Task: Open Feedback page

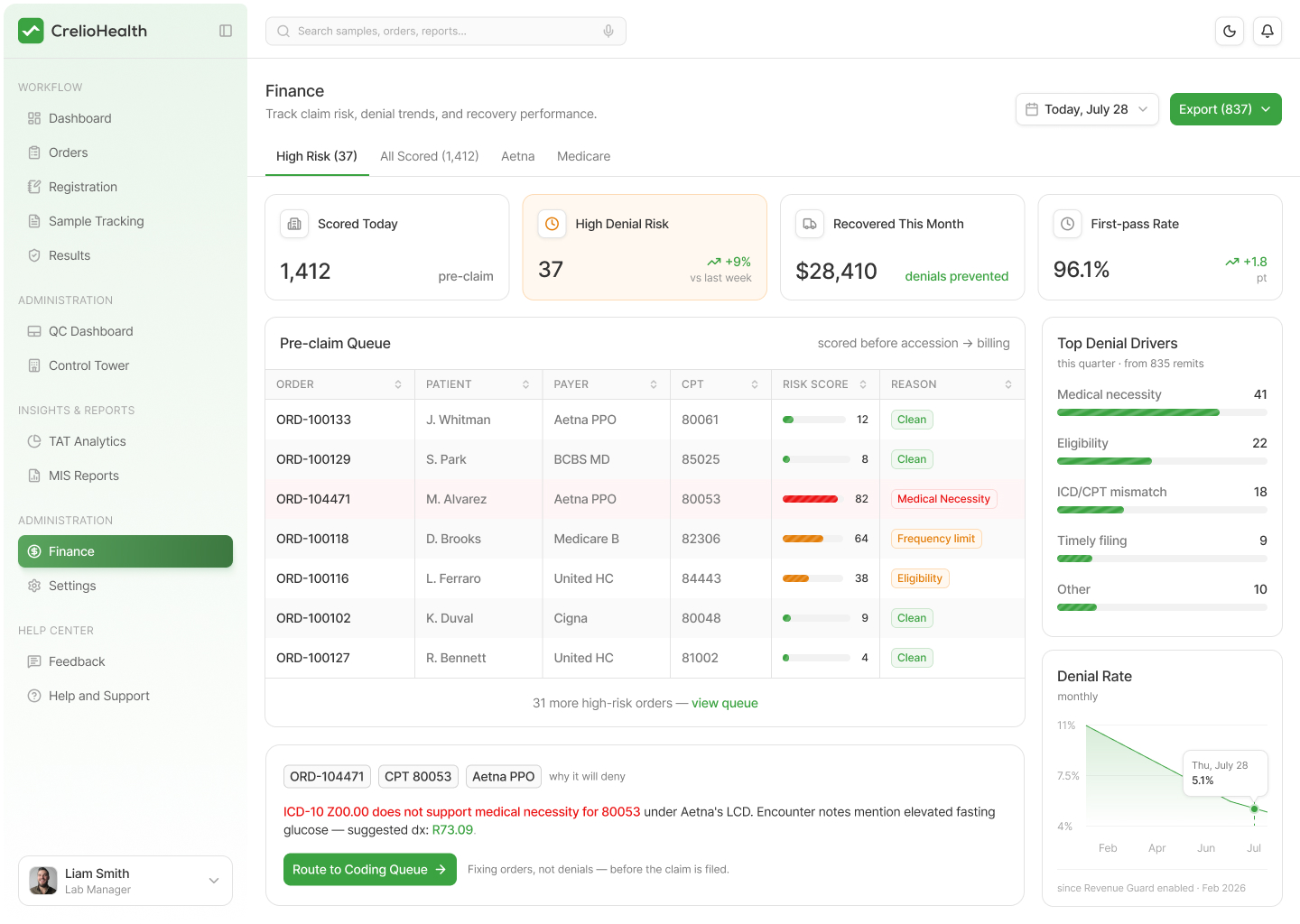Action: (x=125, y=661)
